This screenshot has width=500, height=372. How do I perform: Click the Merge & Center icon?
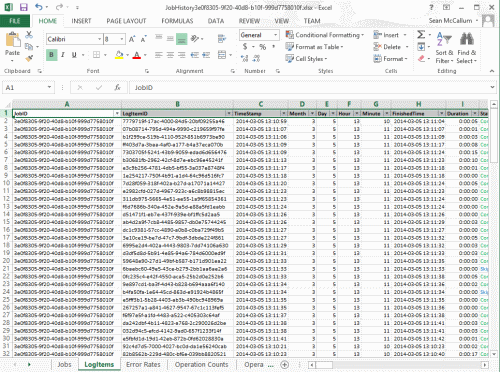(x=222, y=55)
